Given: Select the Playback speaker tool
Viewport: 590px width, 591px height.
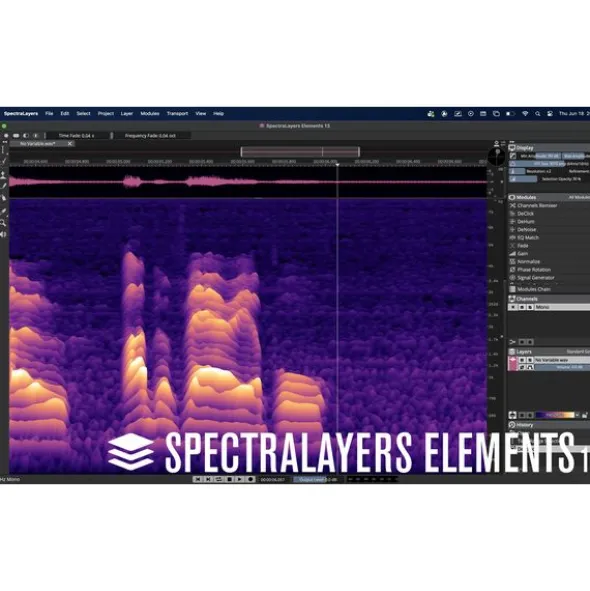Looking at the screenshot, I should pos(3,234).
